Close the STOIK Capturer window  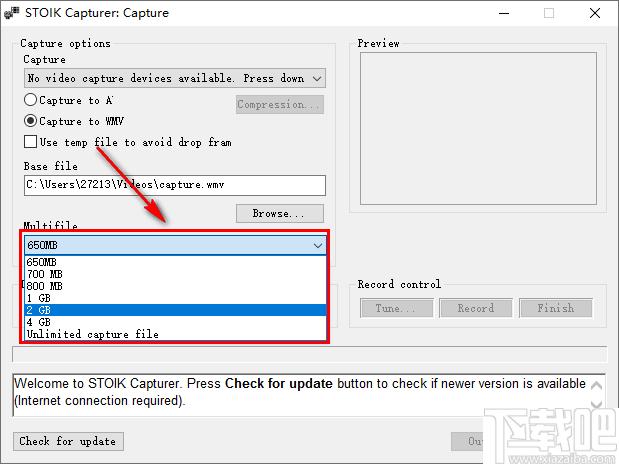[595, 13]
